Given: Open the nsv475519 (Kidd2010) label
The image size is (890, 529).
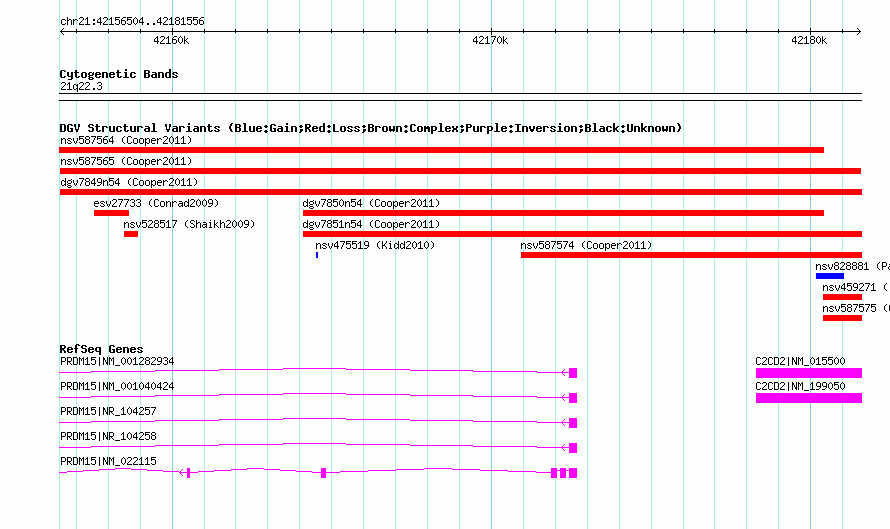Looking at the screenshot, I should [x=375, y=245].
